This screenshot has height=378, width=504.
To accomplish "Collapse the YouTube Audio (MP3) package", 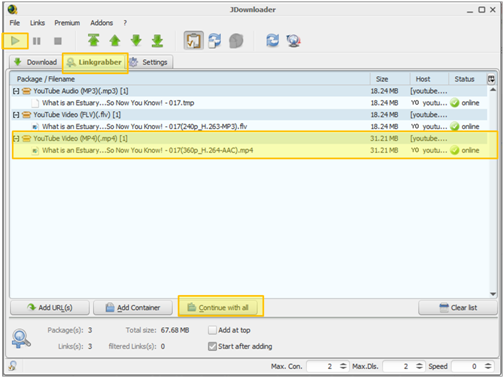I will click(16, 91).
